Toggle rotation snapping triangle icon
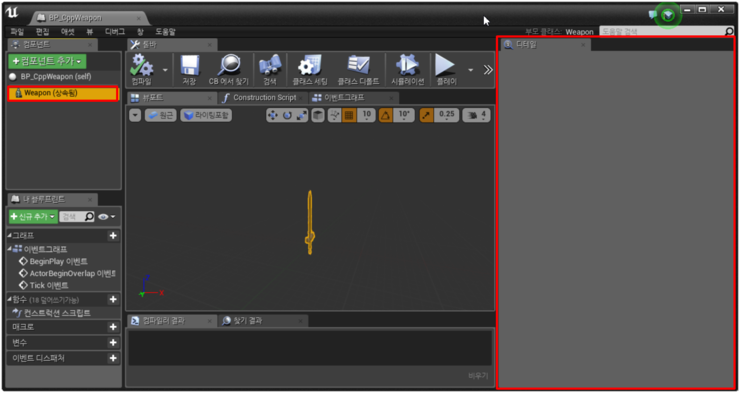The width and height of the screenshot is (740, 393). pyautogui.click(x=386, y=115)
